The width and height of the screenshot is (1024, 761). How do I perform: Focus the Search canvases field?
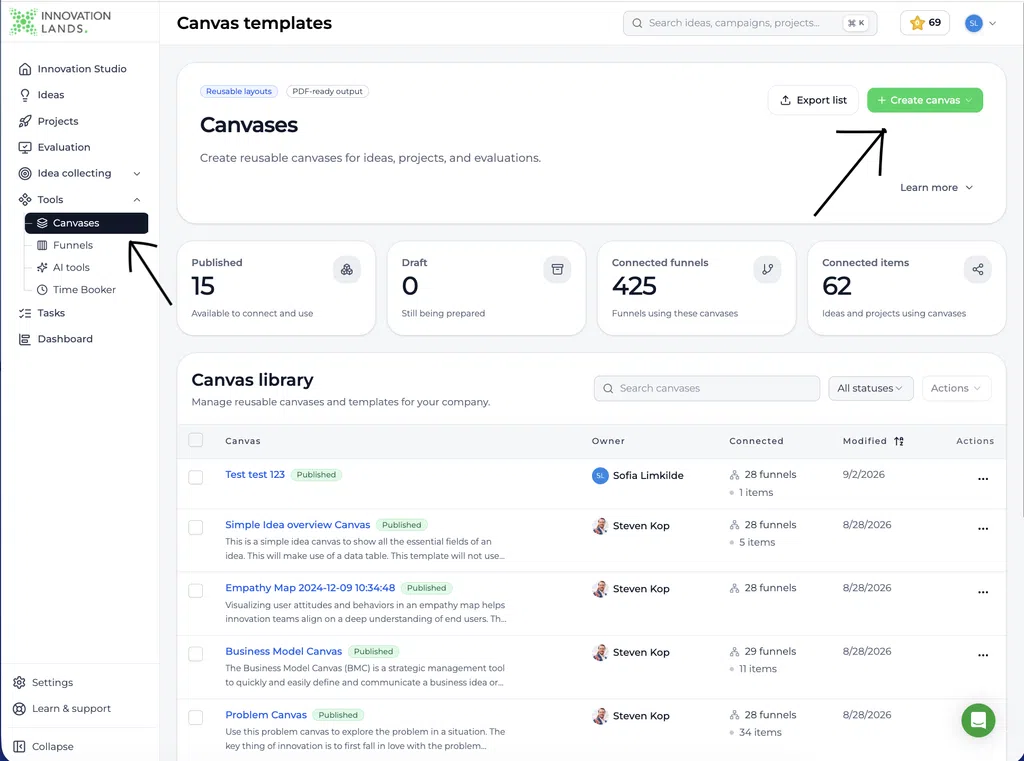coord(707,388)
